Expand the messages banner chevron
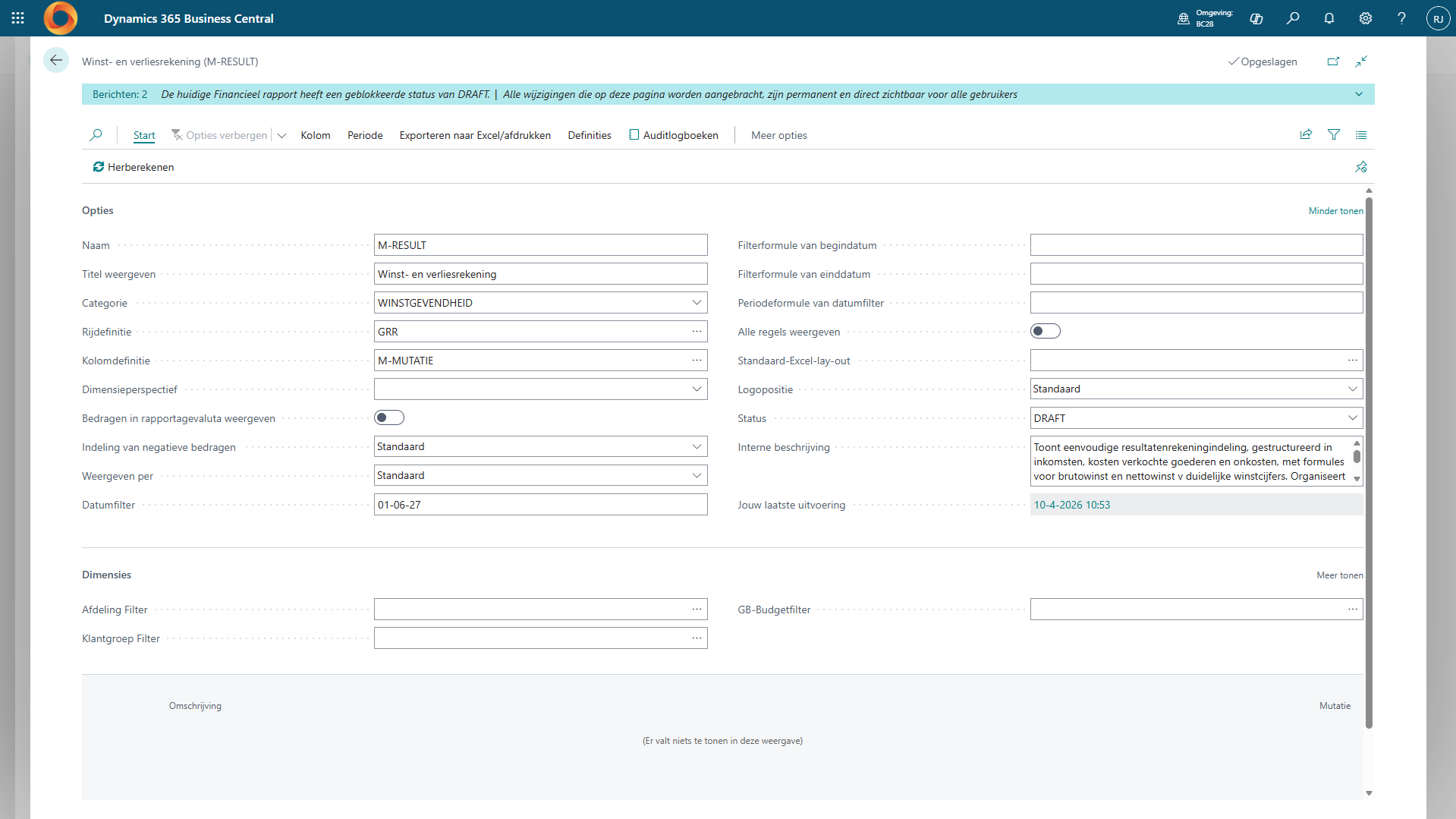Image resolution: width=1456 pixels, height=819 pixels. point(1358,94)
